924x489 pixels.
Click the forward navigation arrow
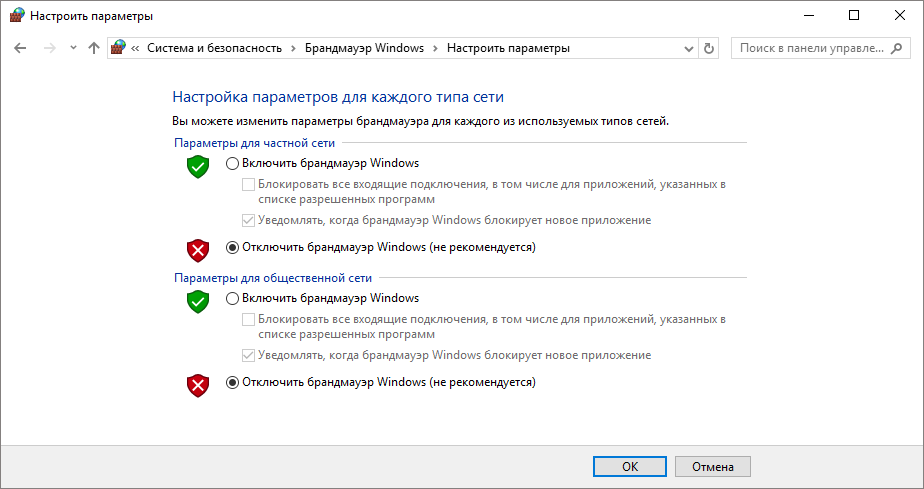50,48
